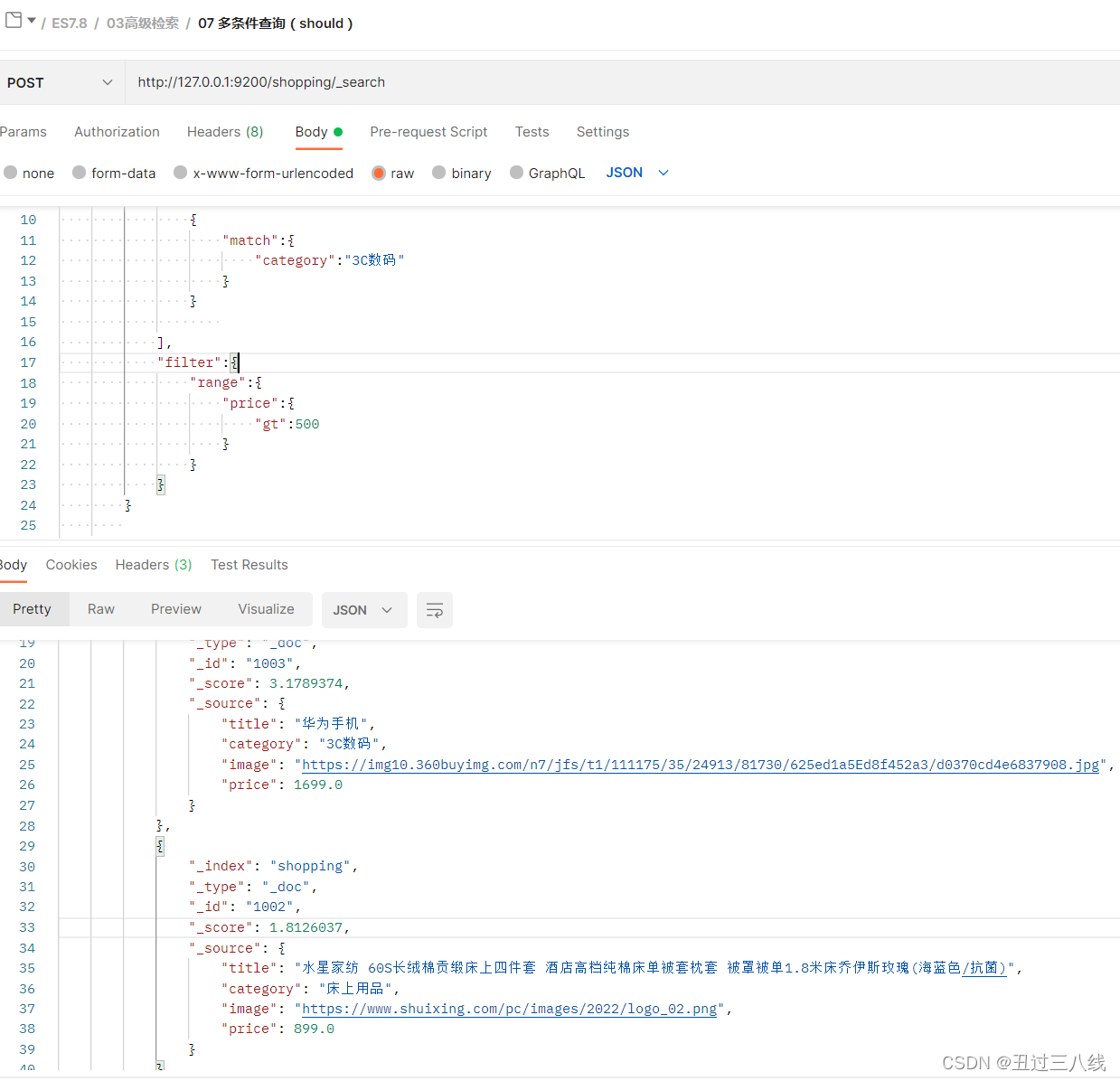This screenshot has width=1120, height=1081.
Task: Select the none body type radio
Action: [11, 173]
